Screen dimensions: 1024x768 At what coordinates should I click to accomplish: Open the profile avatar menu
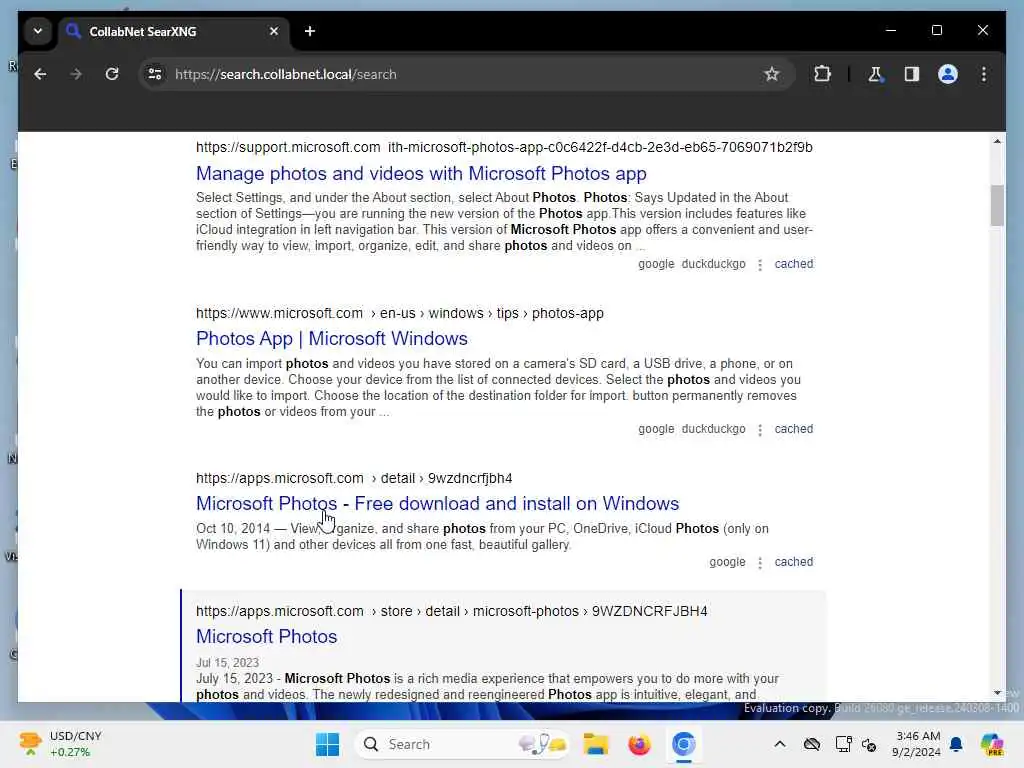948,74
